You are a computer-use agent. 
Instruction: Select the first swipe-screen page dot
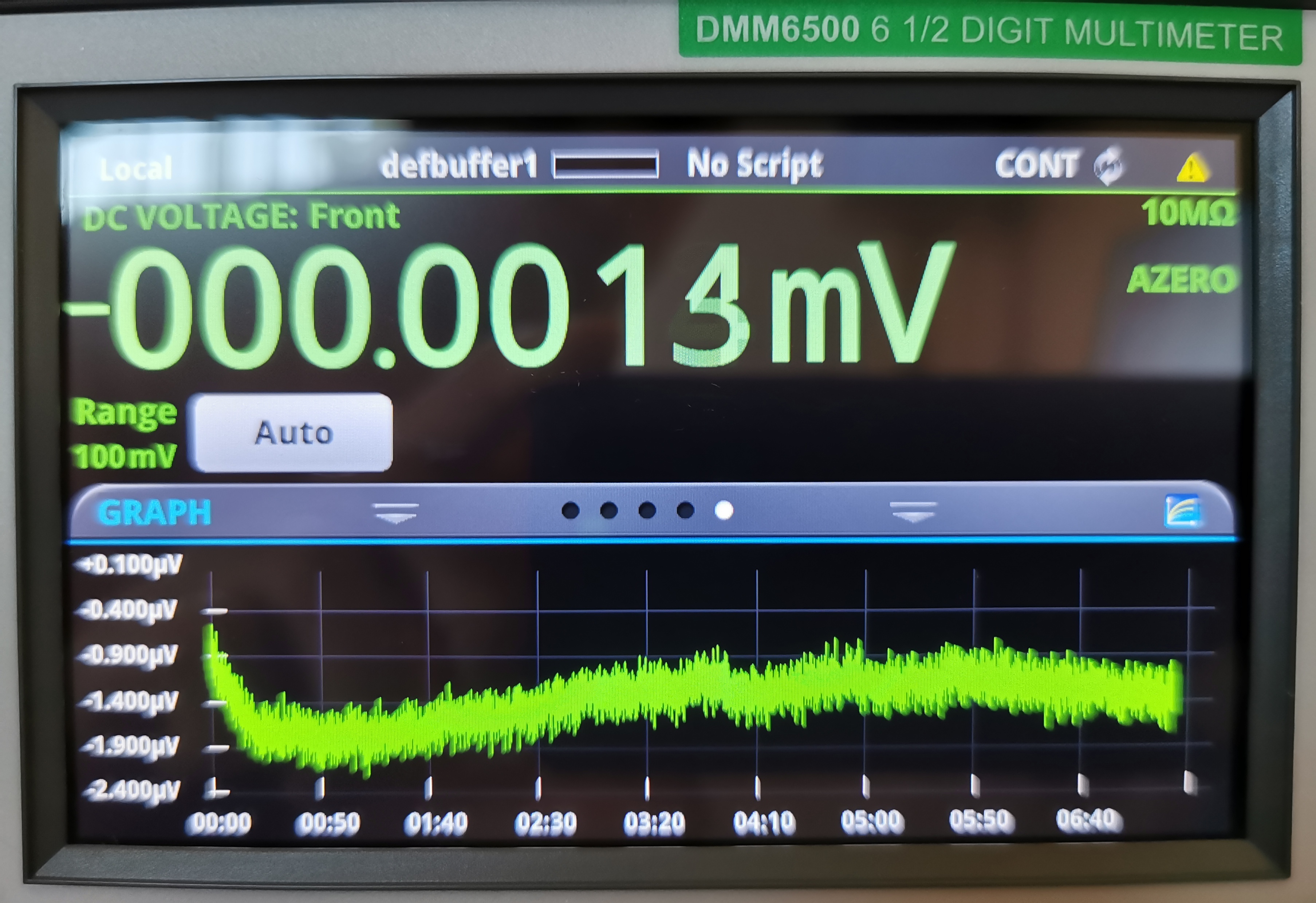[x=570, y=511]
